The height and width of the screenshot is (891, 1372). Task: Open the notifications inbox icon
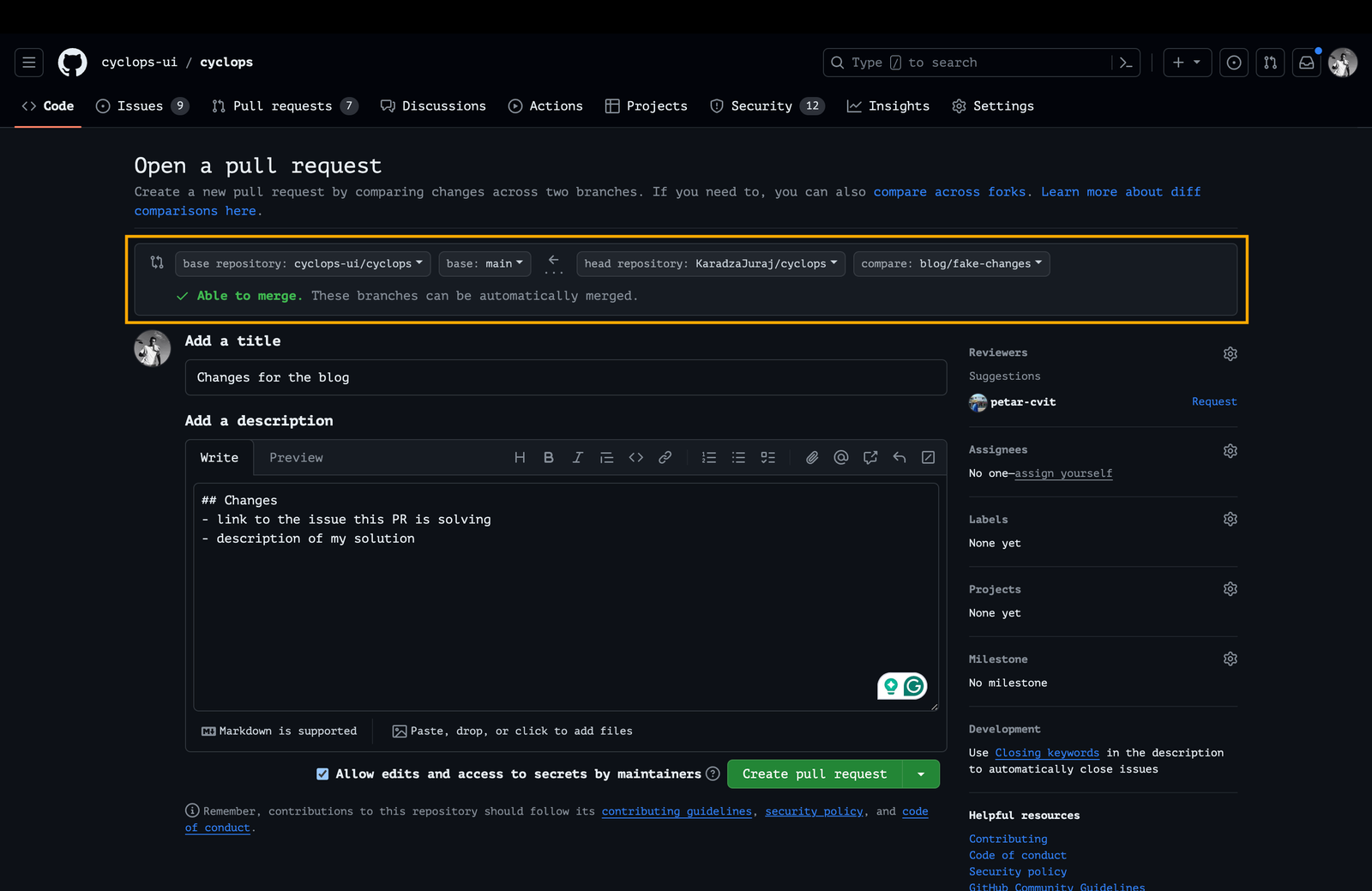pos(1306,63)
